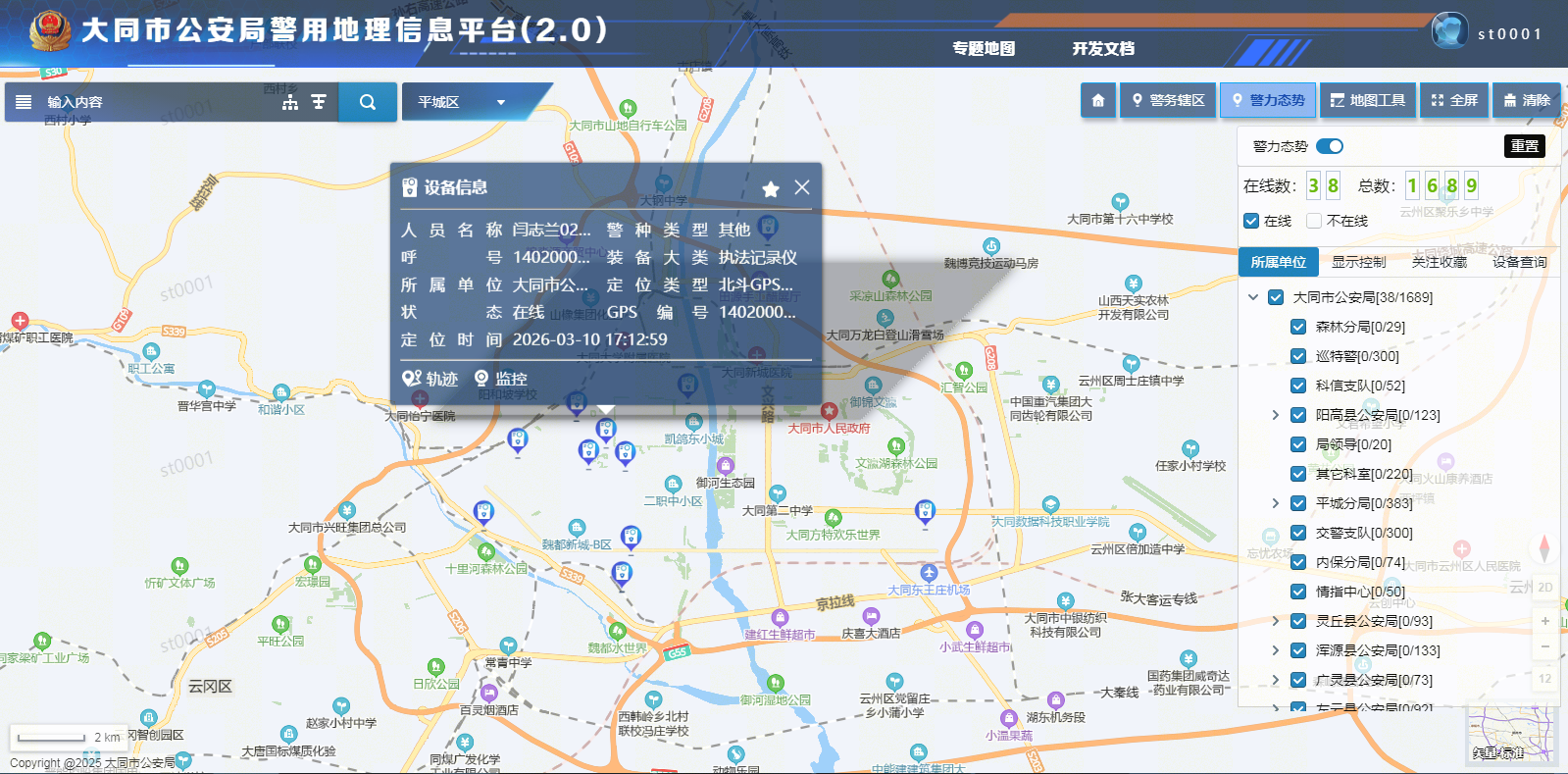Close the 设备信息 popup
Image resolution: width=1568 pixels, height=774 pixels.
pos(802,187)
